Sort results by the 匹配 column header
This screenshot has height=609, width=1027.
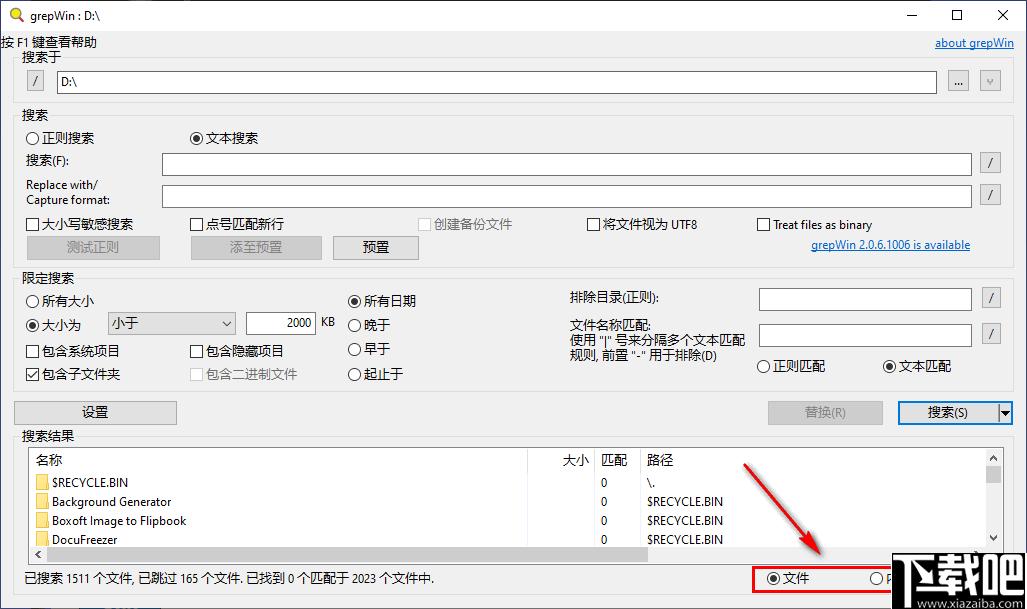pos(618,460)
